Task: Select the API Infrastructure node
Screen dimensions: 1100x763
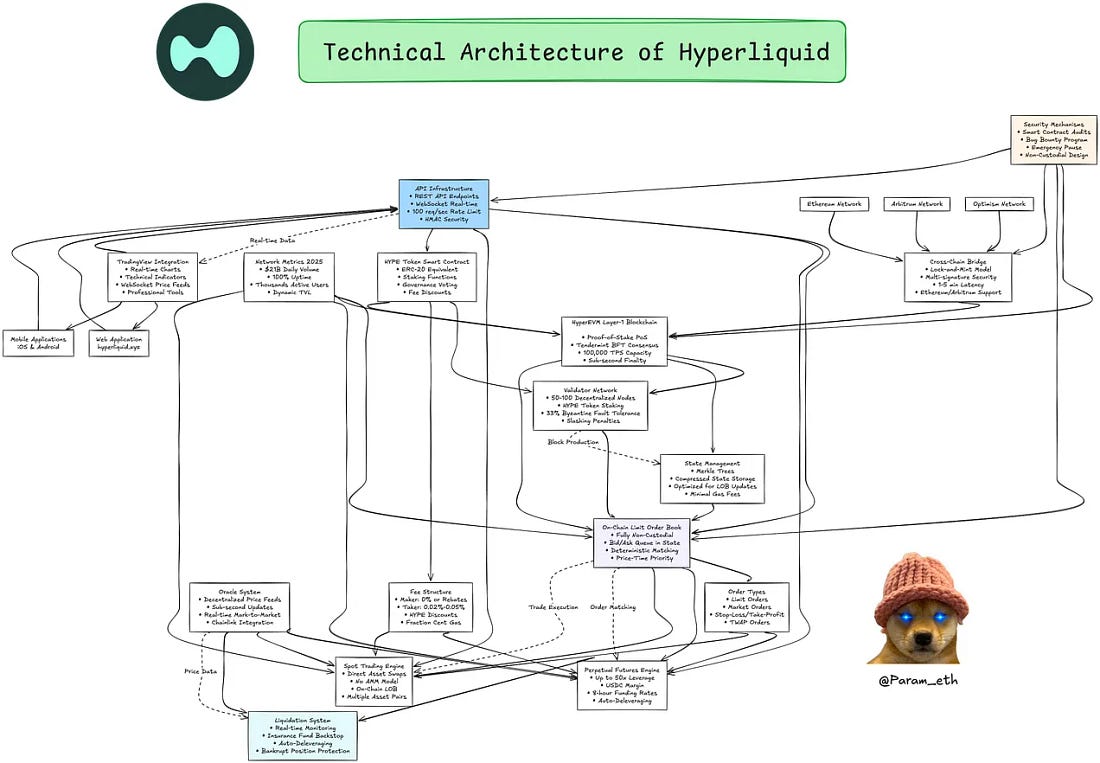Action: coord(444,203)
